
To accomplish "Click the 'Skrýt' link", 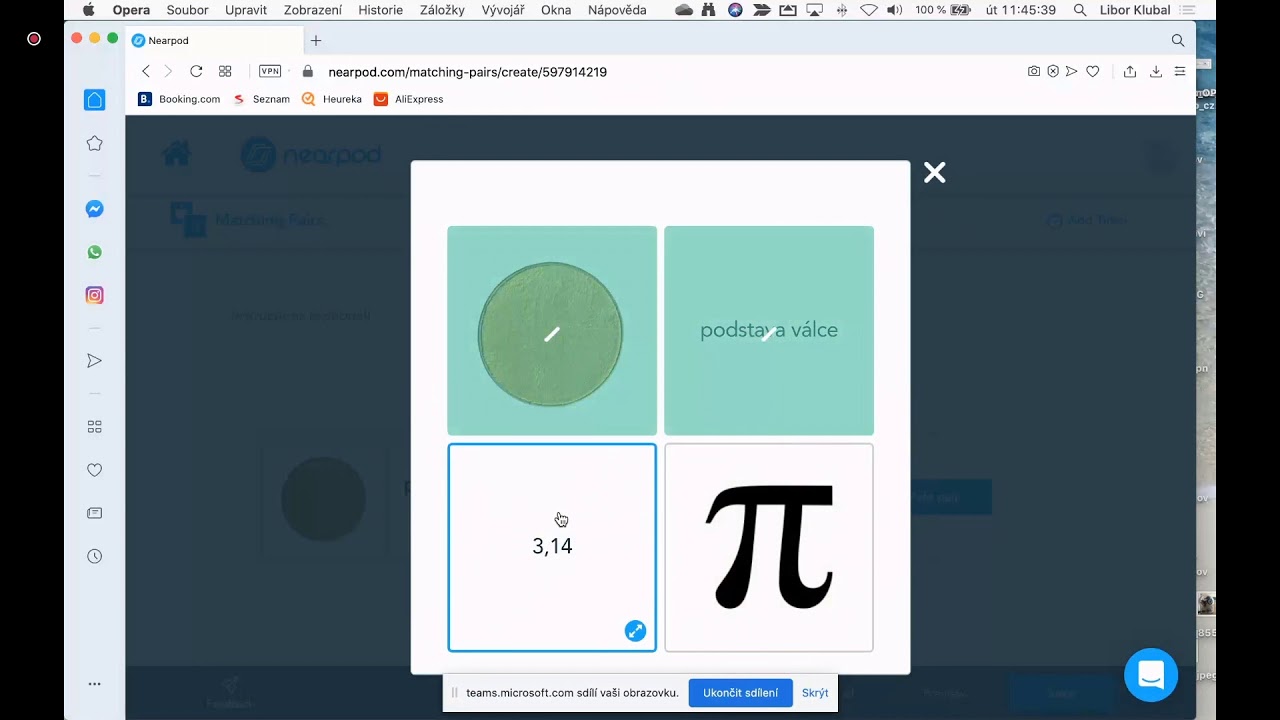I will (x=815, y=693).
